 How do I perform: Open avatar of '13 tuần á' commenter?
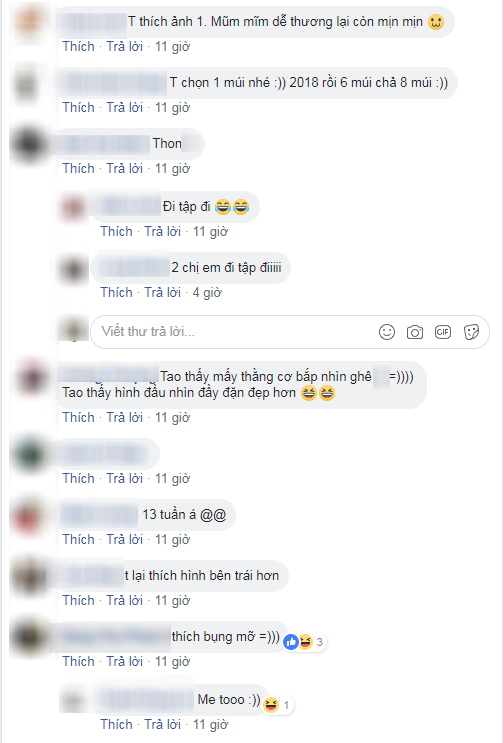[x=30, y=515]
